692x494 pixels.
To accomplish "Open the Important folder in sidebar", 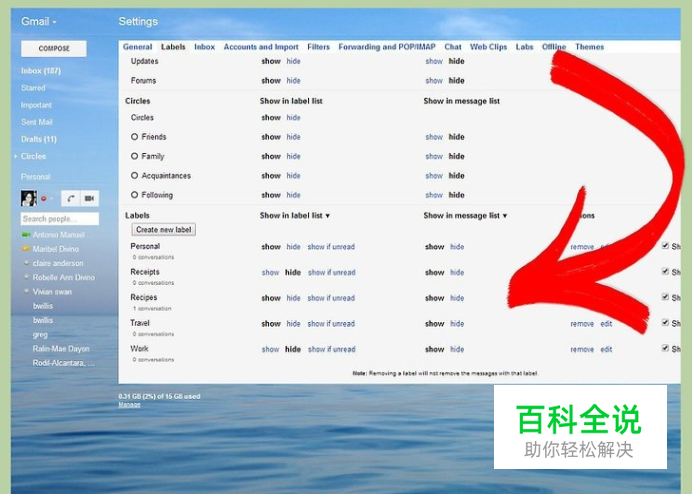I will [x=36, y=105].
